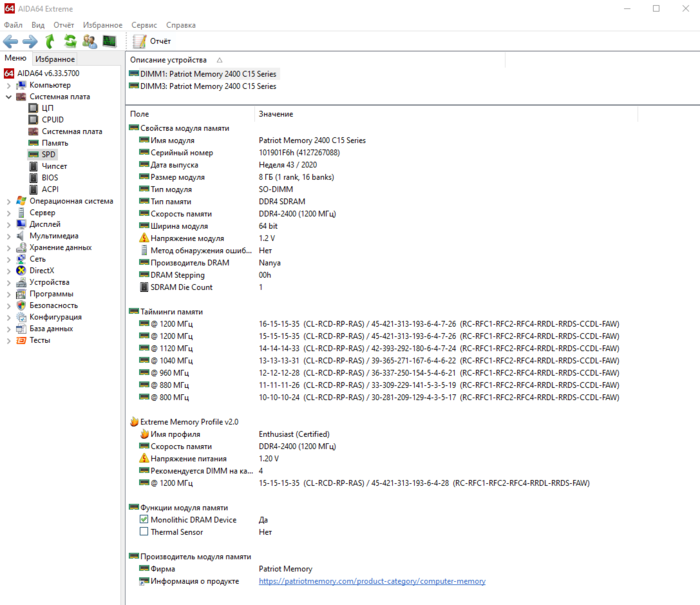Expand the Компьютер tree node

(8, 85)
